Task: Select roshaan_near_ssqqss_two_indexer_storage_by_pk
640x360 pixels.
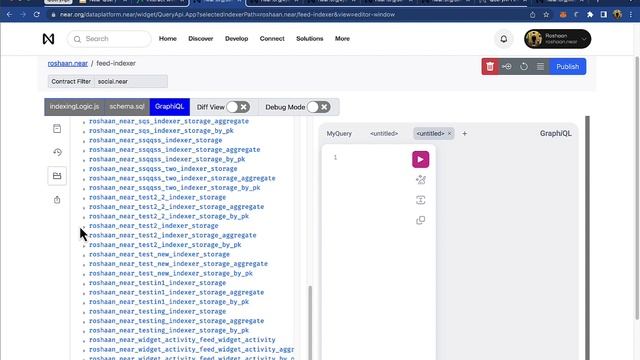Action: pyautogui.click(x=174, y=188)
